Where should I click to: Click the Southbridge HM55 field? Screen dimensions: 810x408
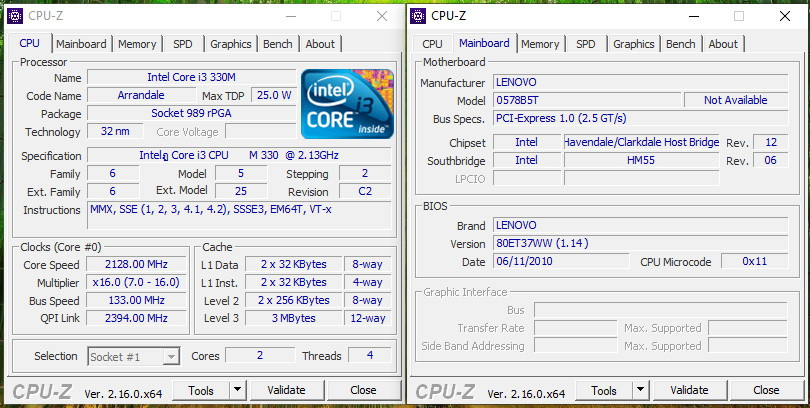[x=642, y=160]
